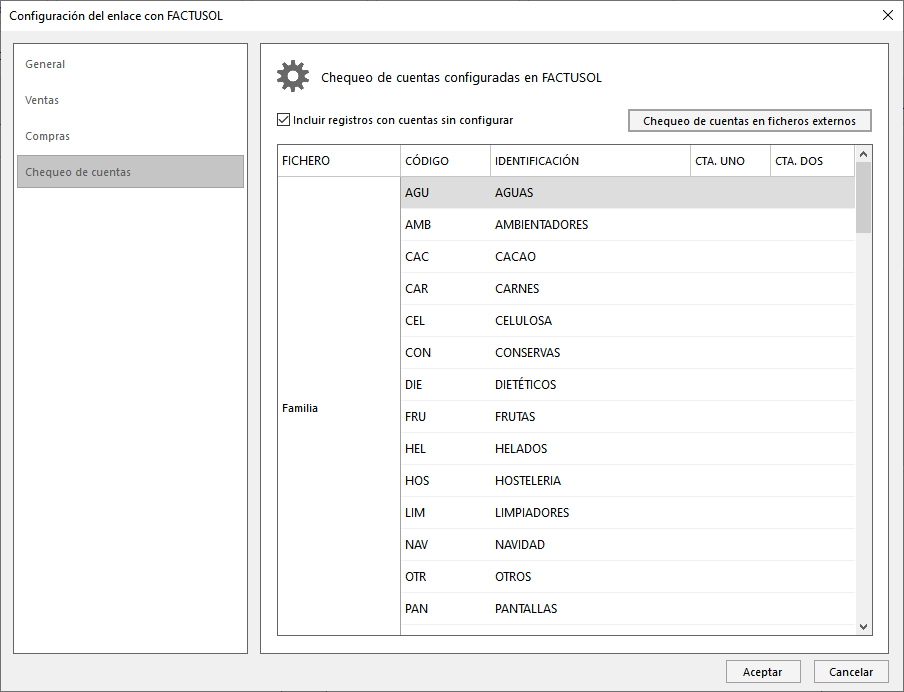Select the HOSTELERIA row
This screenshot has width=904, height=692.
pyautogui.click(x=628, y=481)
